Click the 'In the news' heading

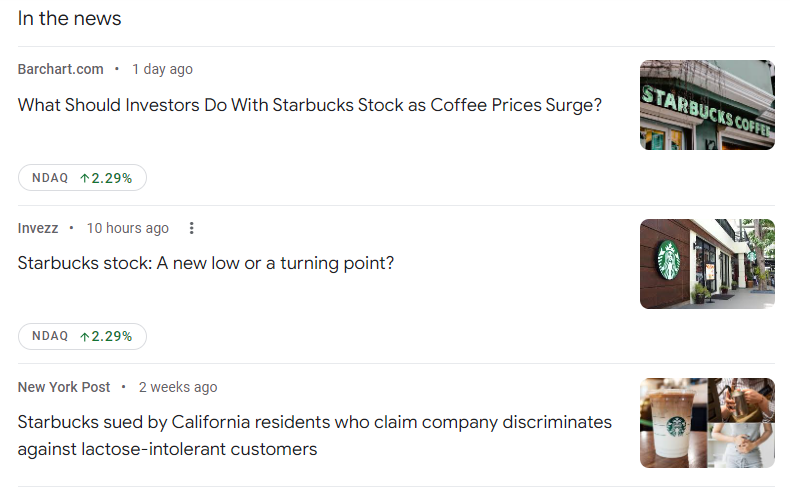[70, 19]
